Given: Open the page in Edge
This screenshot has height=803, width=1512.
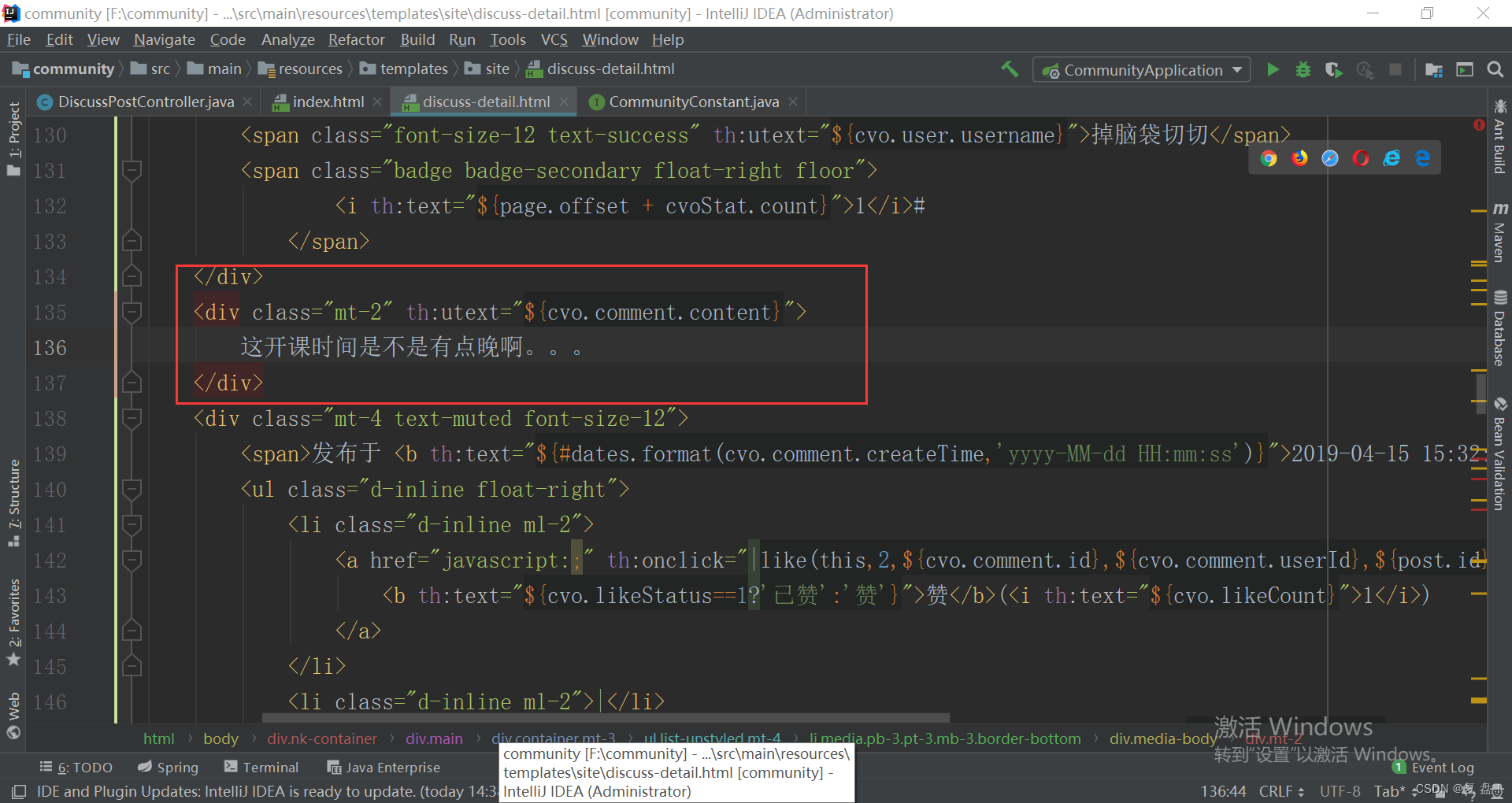Looking at the screenshot, I should 1422,158.
